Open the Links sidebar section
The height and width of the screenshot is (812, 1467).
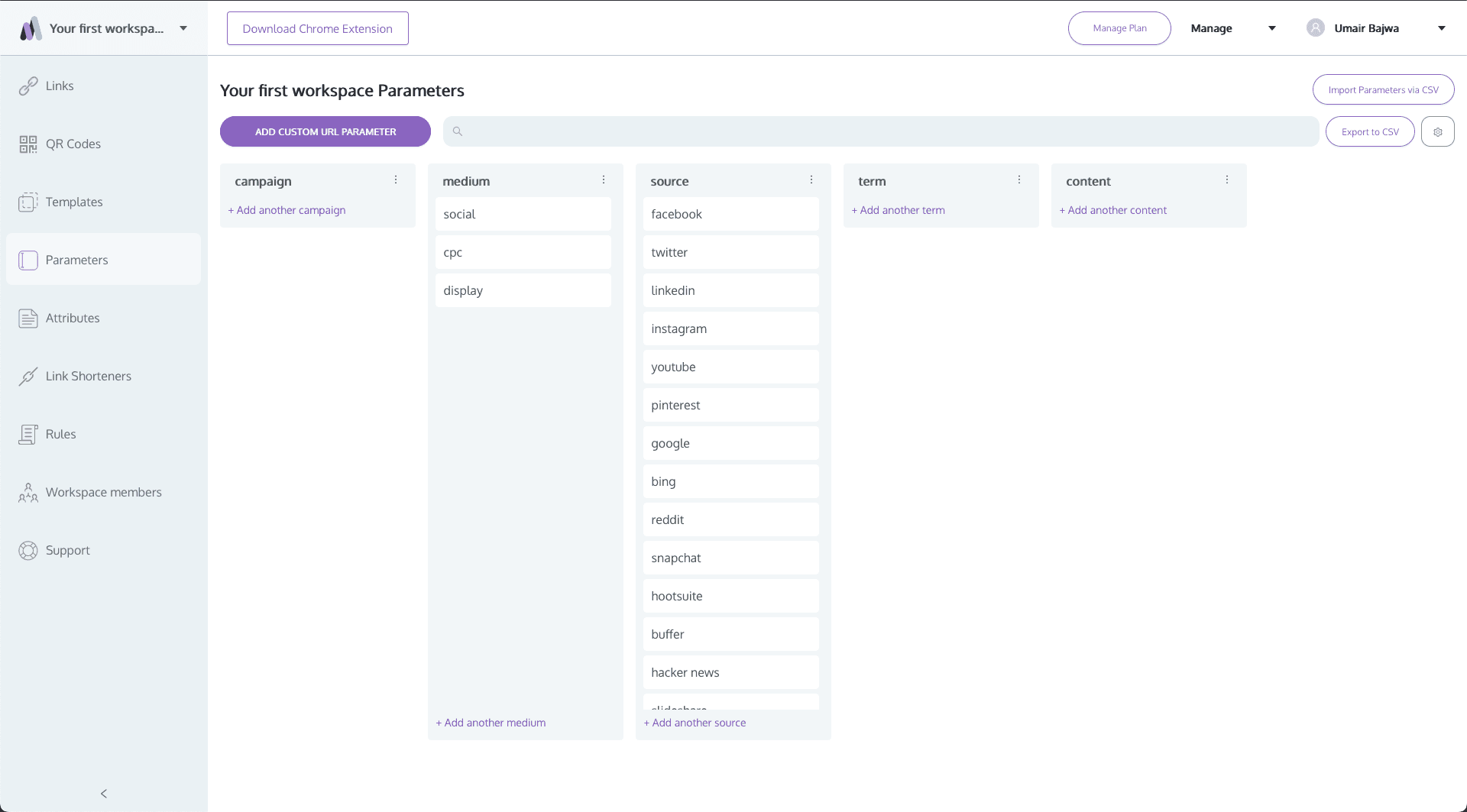[x=103, y=86]
